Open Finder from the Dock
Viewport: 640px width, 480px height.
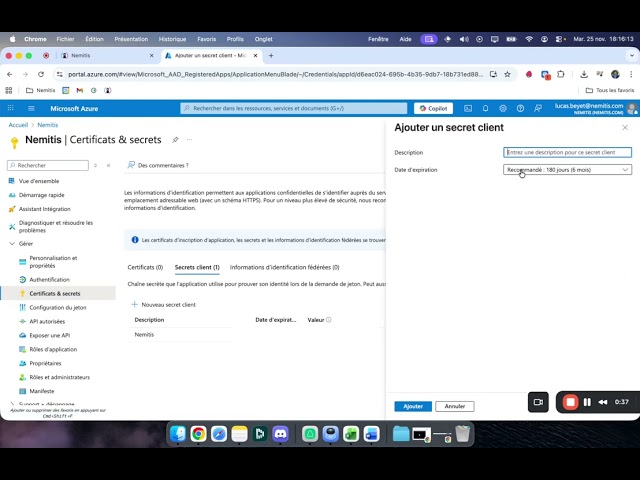[178, 434]
